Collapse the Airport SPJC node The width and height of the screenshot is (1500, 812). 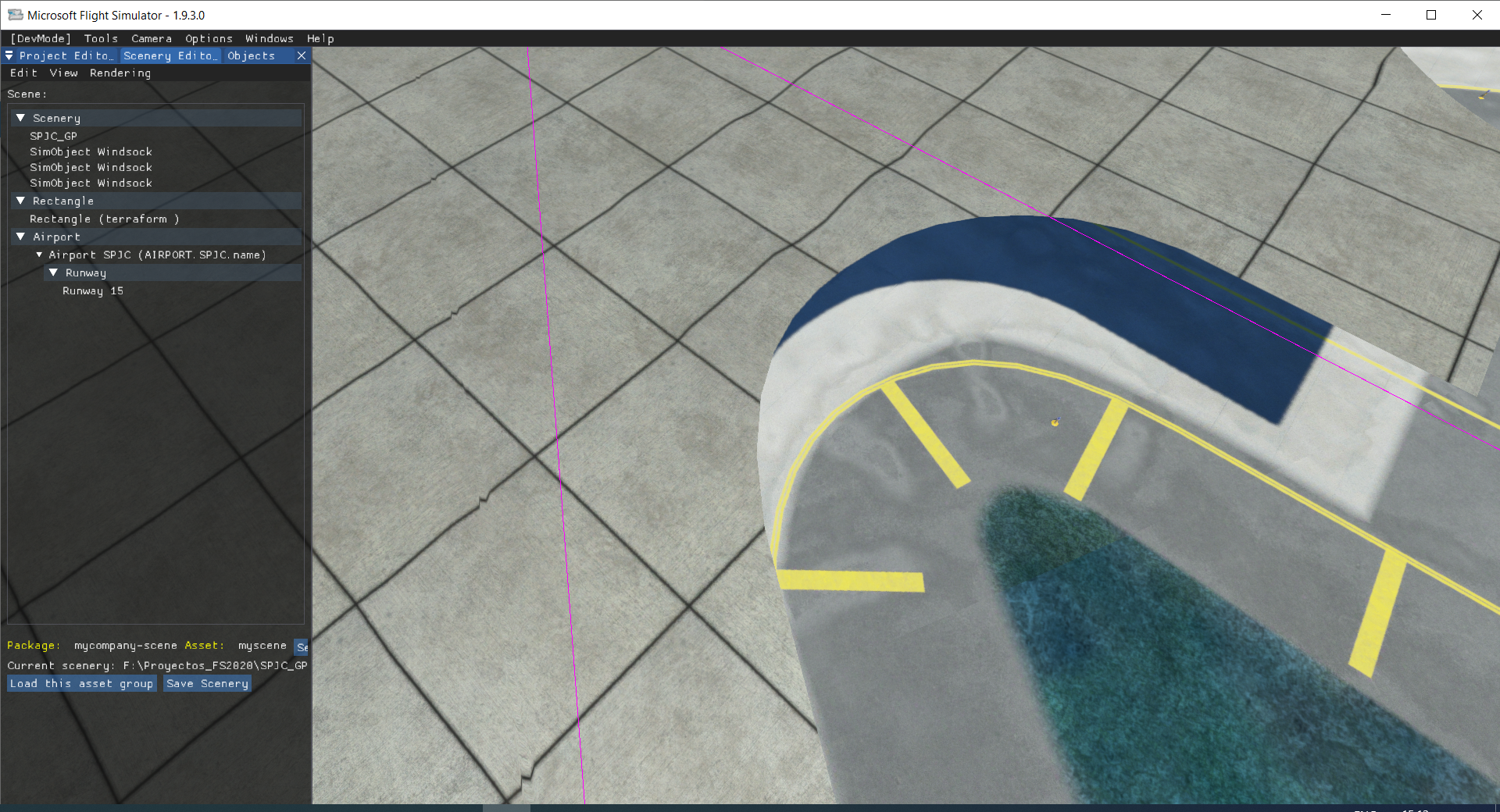pos(38,255)
